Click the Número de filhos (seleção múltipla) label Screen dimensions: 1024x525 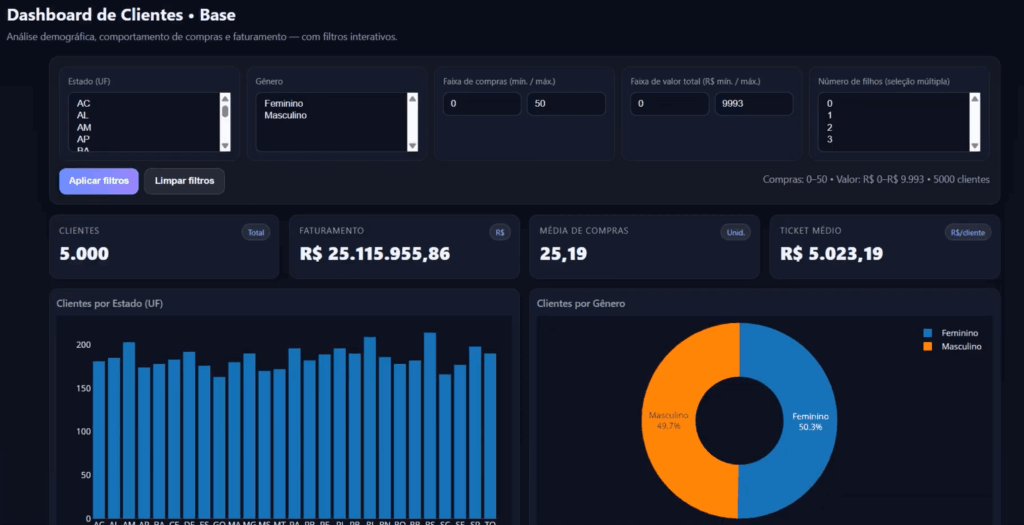click(x=884, y=82)
